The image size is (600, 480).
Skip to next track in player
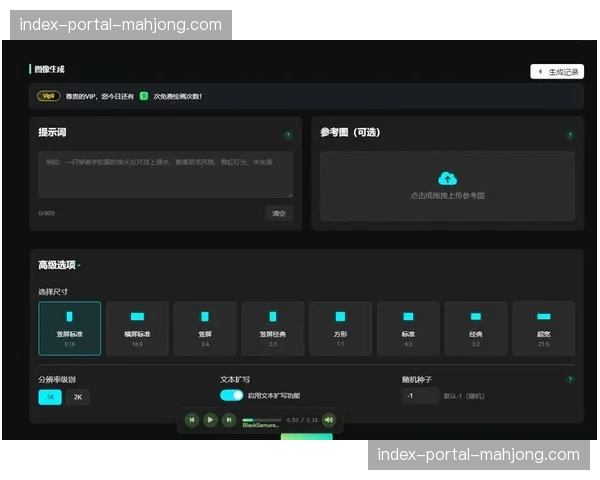point(229,420)
